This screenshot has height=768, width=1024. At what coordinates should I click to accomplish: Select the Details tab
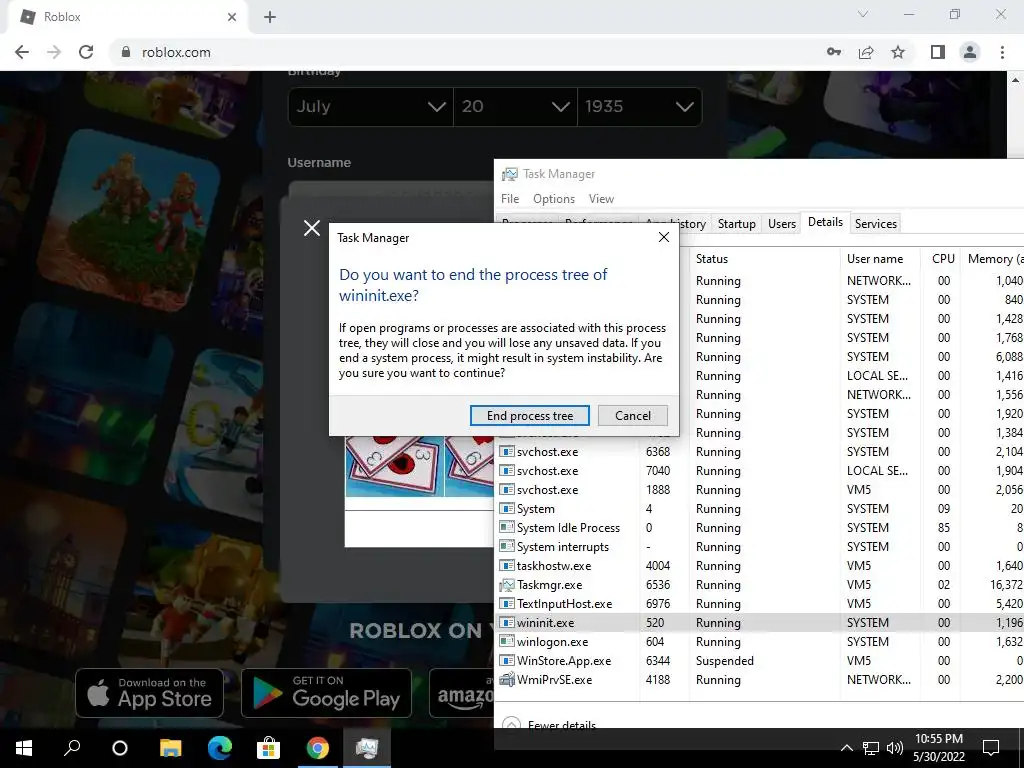tap(825, 222)
